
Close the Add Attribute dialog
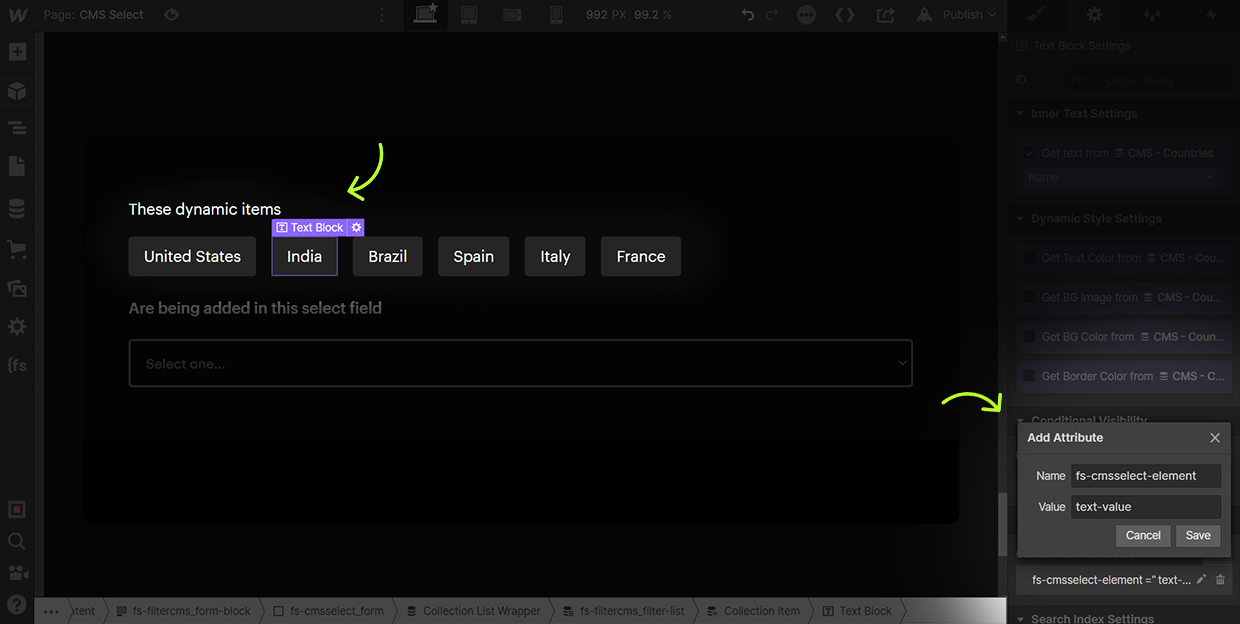(x=1215, y=438)
